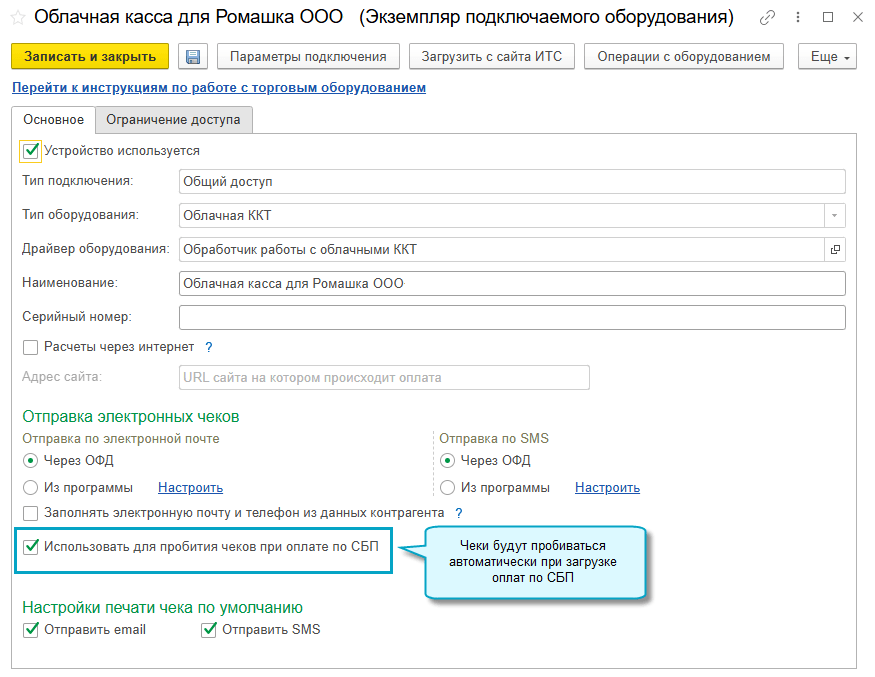The width and height of the screenshot is (875, 677).
Task: Show help for Расчеты через интернет
Action: (x=209, y=347)
